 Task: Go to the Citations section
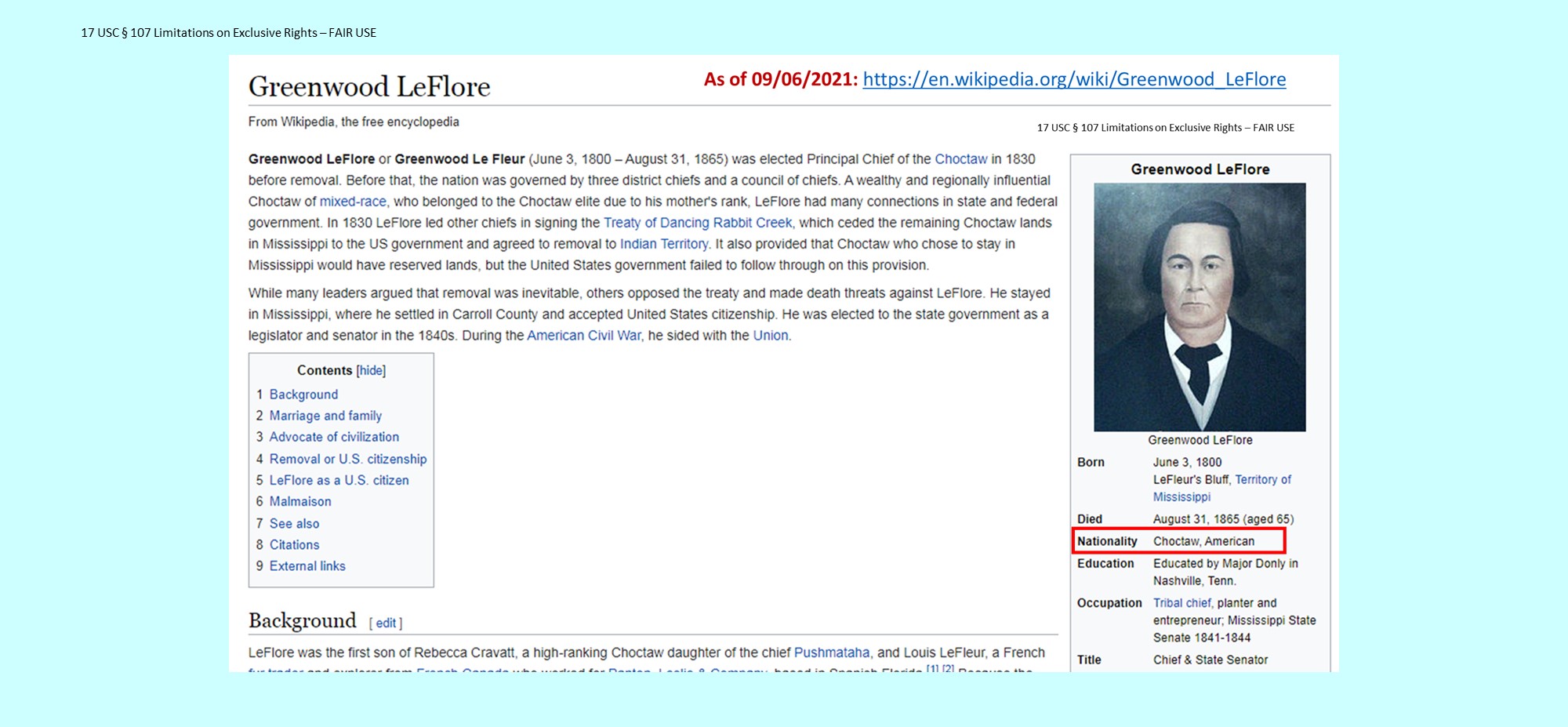coord(294,544)
